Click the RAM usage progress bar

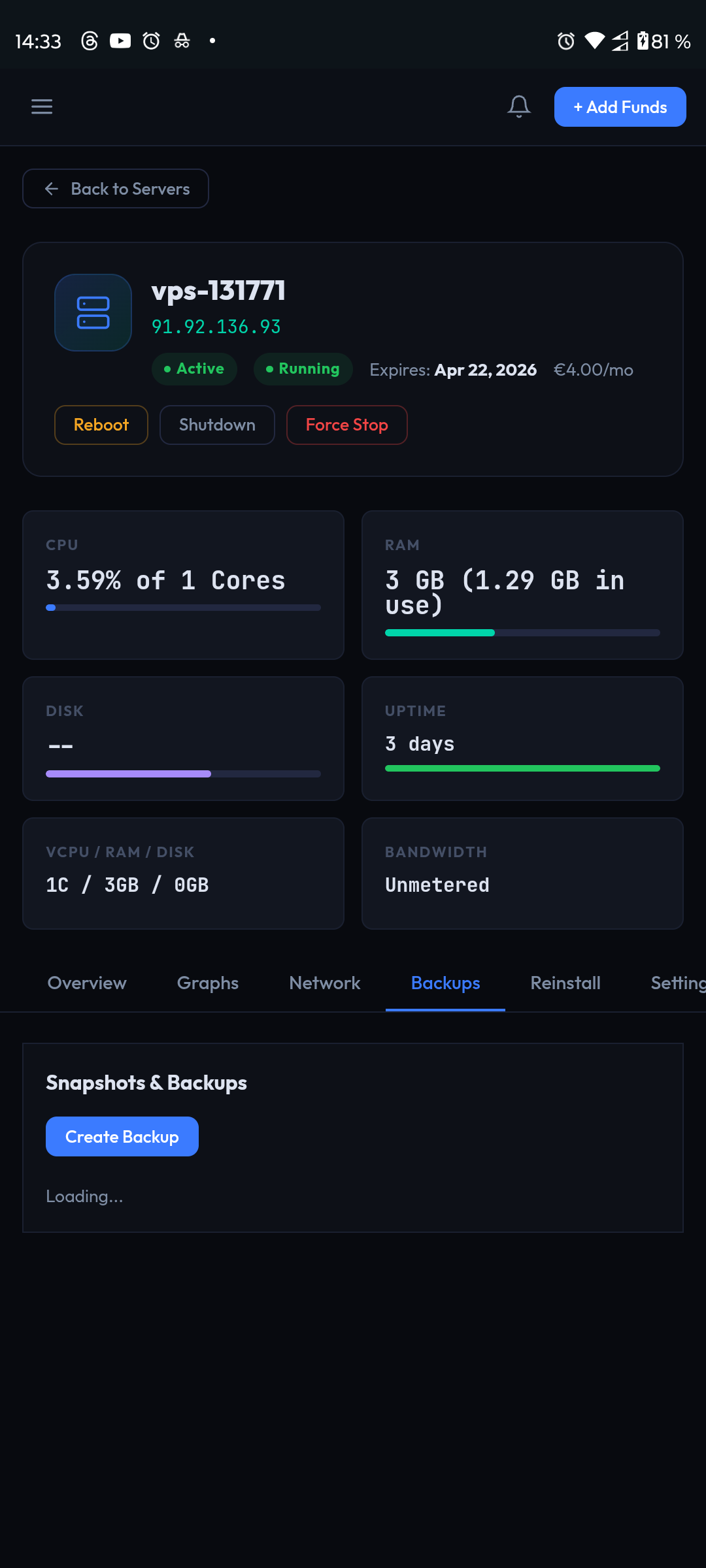point(522,632)
